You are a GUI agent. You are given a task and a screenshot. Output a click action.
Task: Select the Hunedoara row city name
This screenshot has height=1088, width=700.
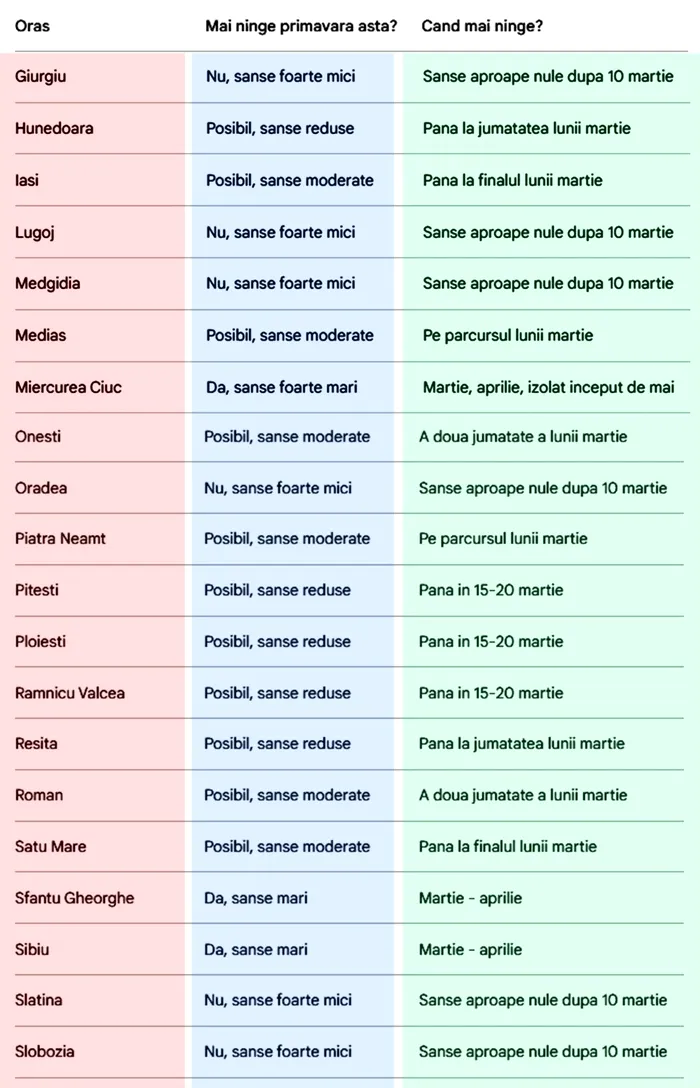54,128
